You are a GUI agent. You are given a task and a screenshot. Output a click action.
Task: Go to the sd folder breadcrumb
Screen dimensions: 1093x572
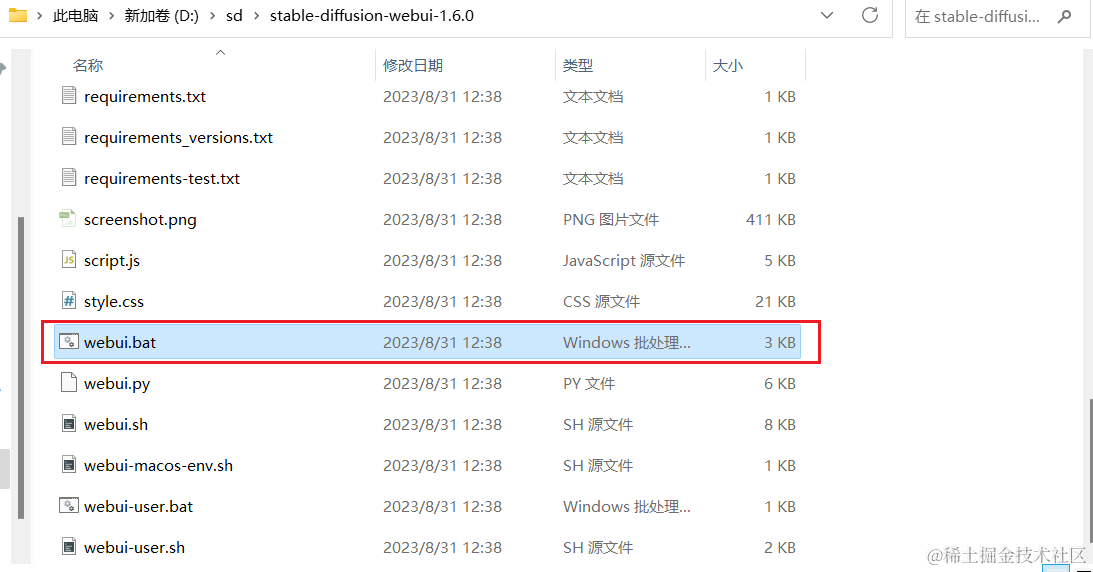234,16
